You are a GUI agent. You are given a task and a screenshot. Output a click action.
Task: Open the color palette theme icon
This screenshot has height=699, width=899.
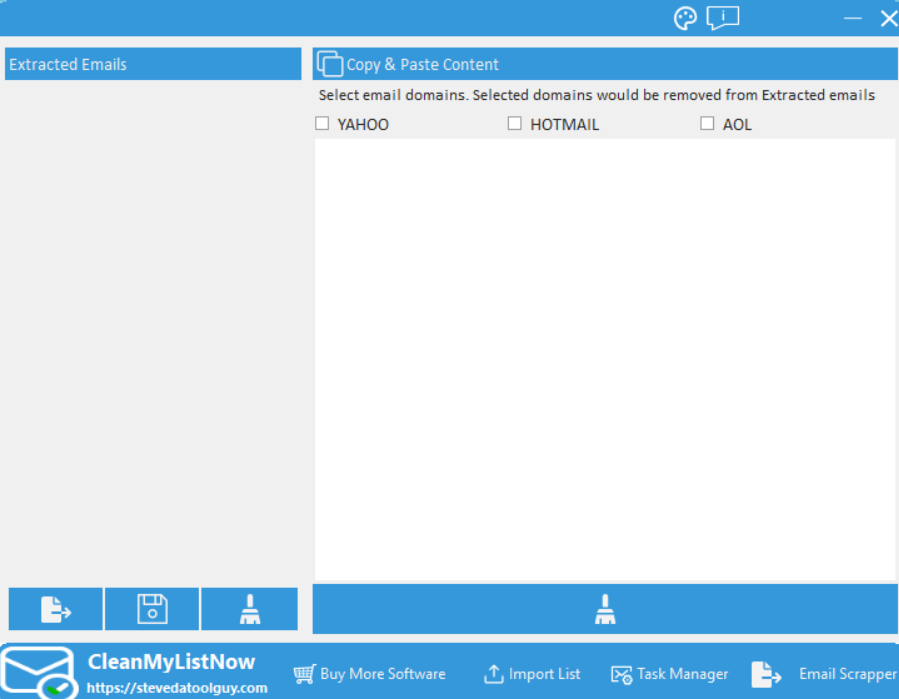(685, 18)
